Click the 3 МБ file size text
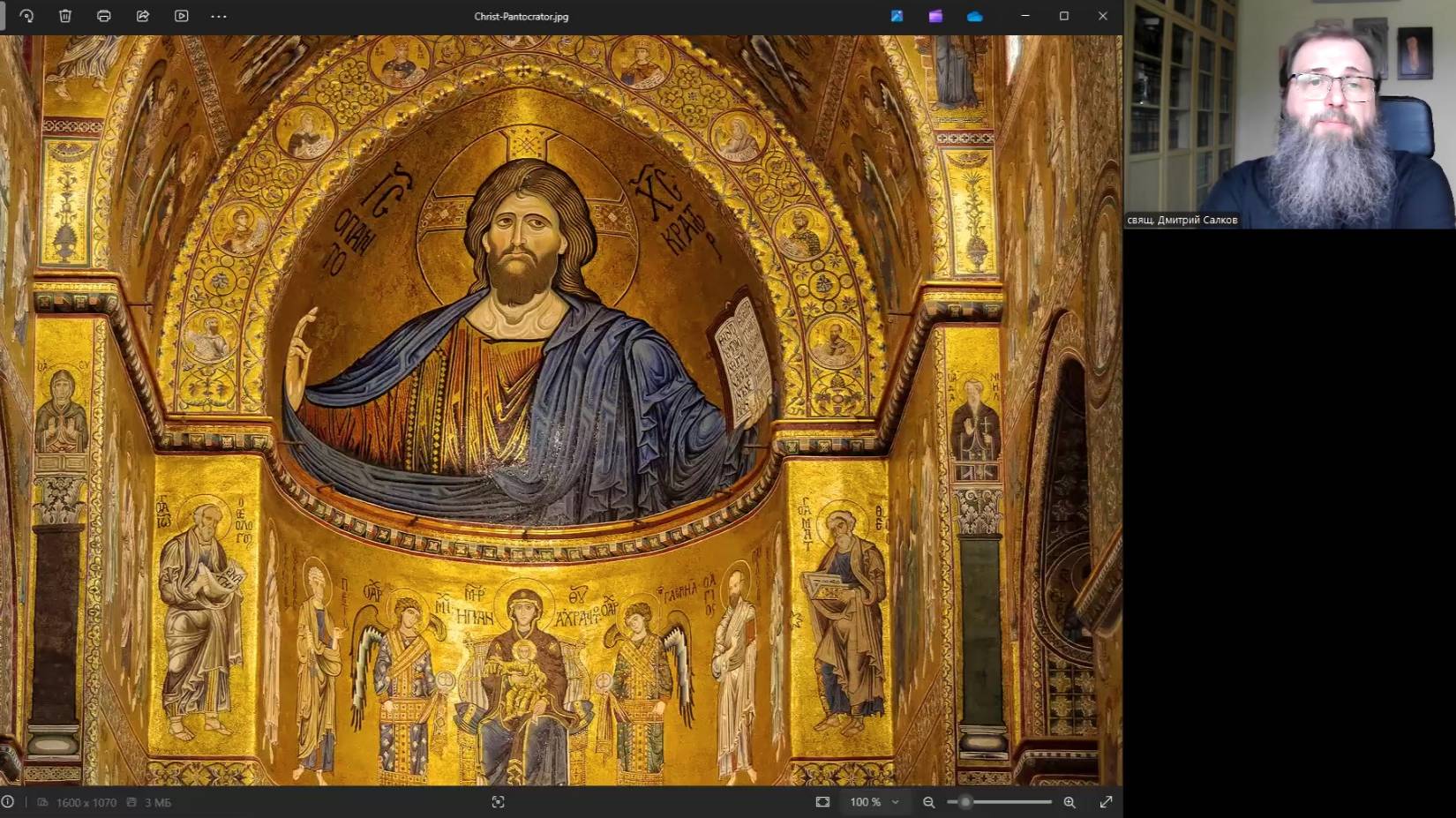Screen dimensions: 1456x818 [158, 802]
